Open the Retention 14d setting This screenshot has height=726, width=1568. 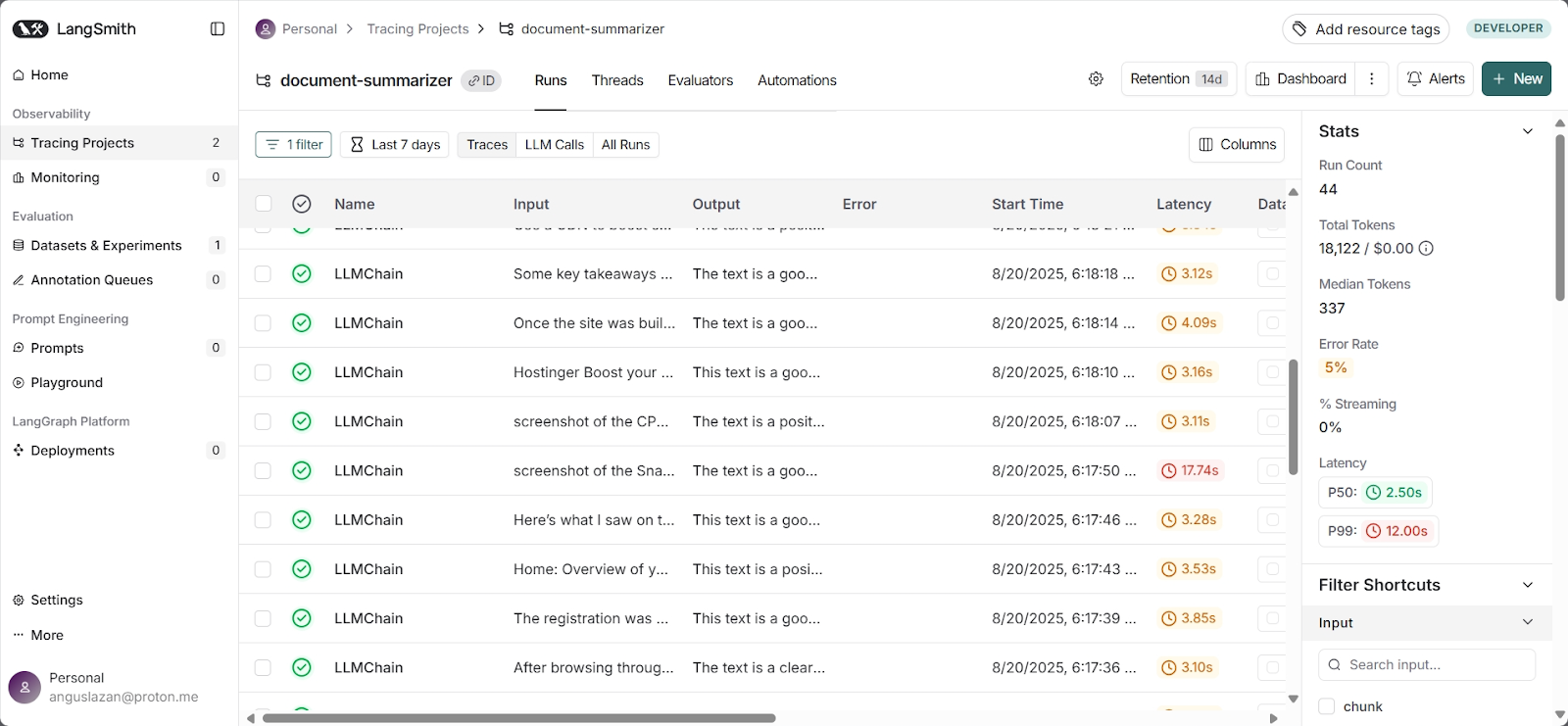coord(1178,79)
